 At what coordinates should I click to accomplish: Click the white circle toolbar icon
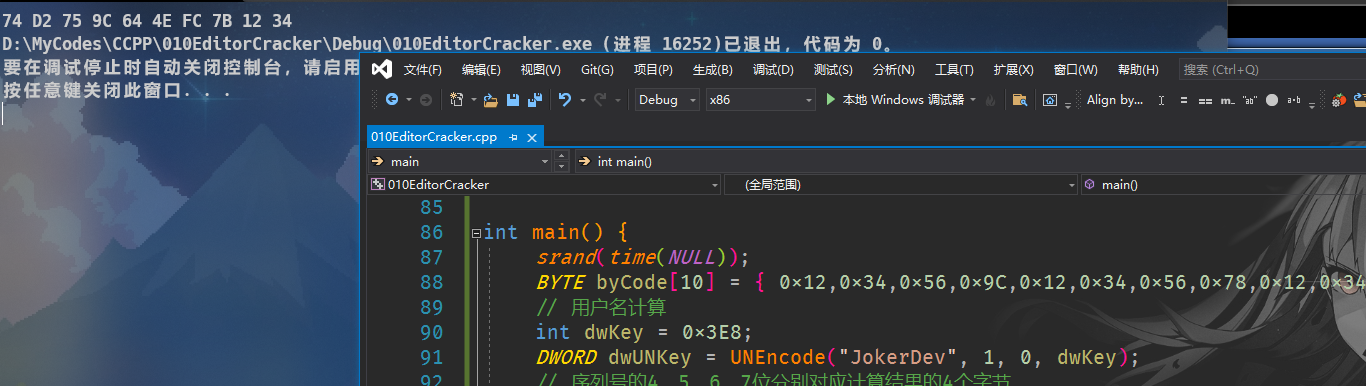[1272, 100]
